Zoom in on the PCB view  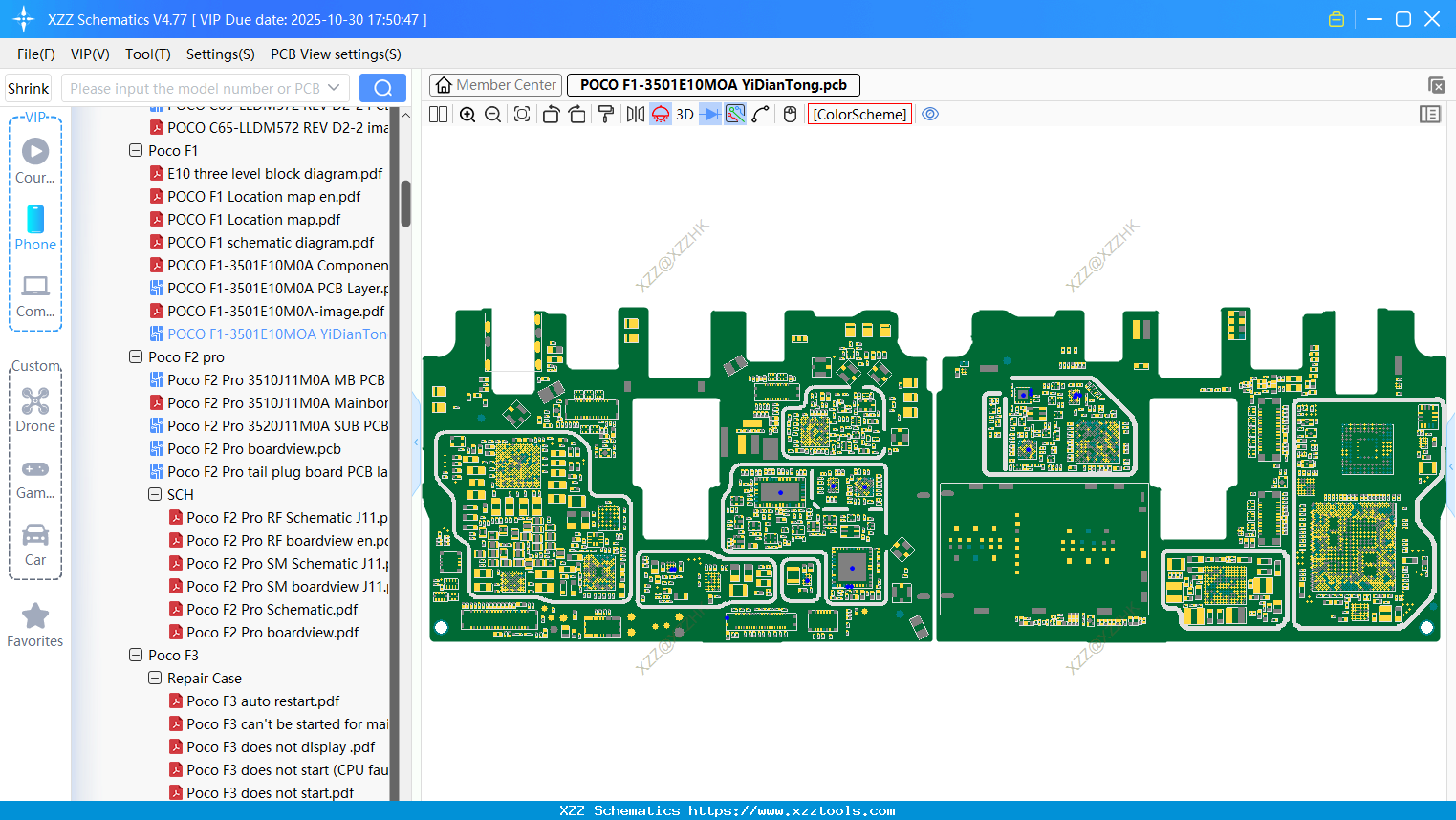pyautogui.click(x=467, y=114)
